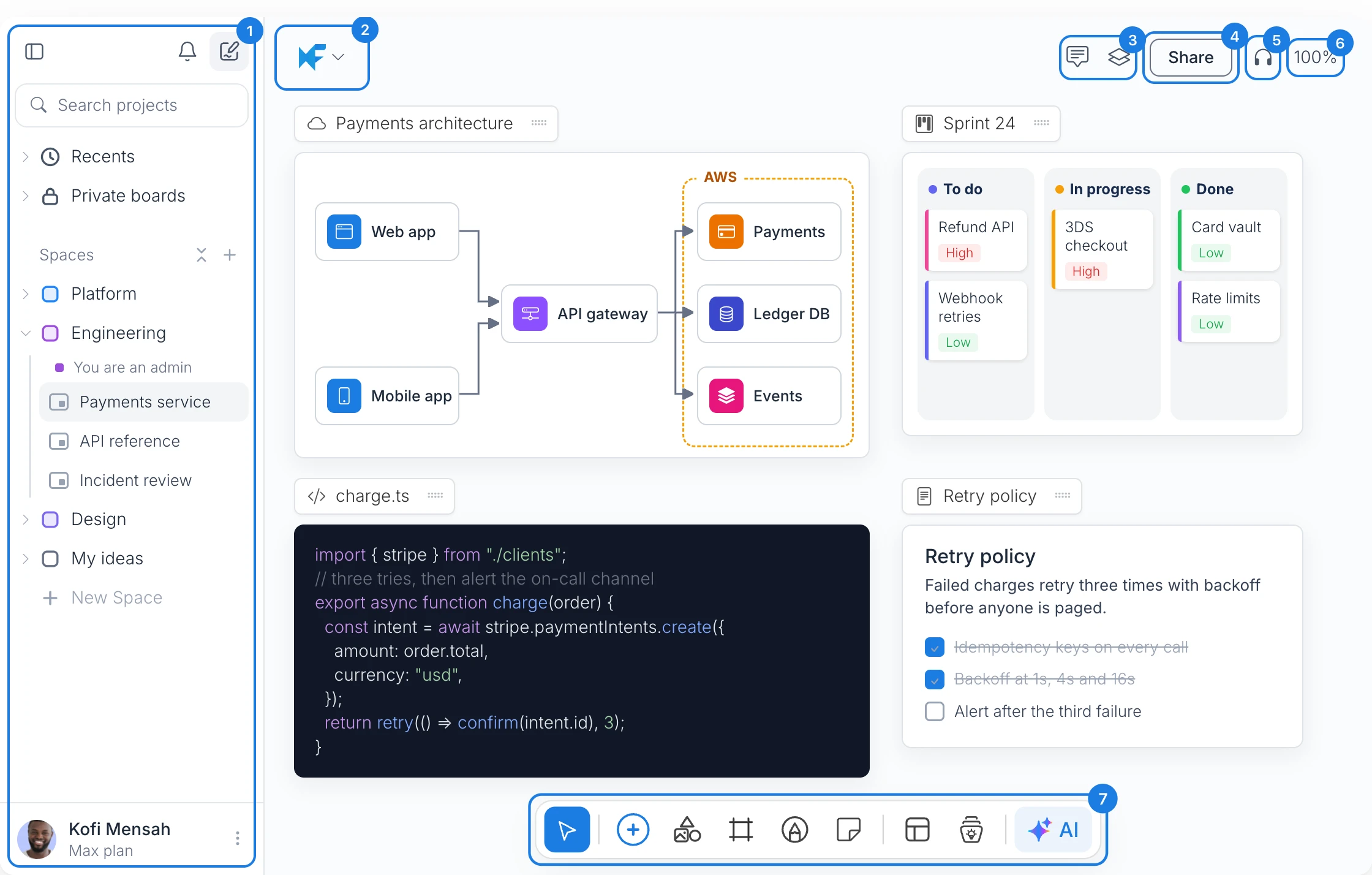This screenshot has width=1372, height=875.
Task: Select the Refund API card
Action: (x=976, y=240)
